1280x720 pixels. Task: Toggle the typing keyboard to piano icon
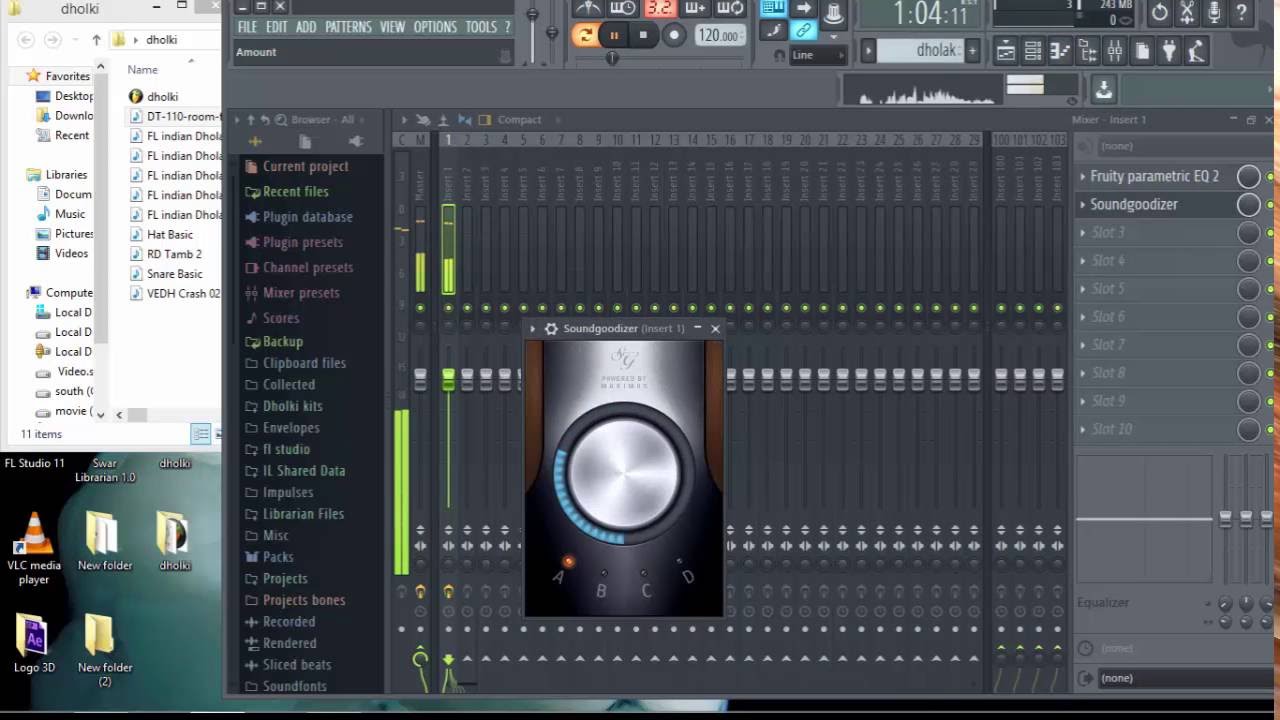773,8
